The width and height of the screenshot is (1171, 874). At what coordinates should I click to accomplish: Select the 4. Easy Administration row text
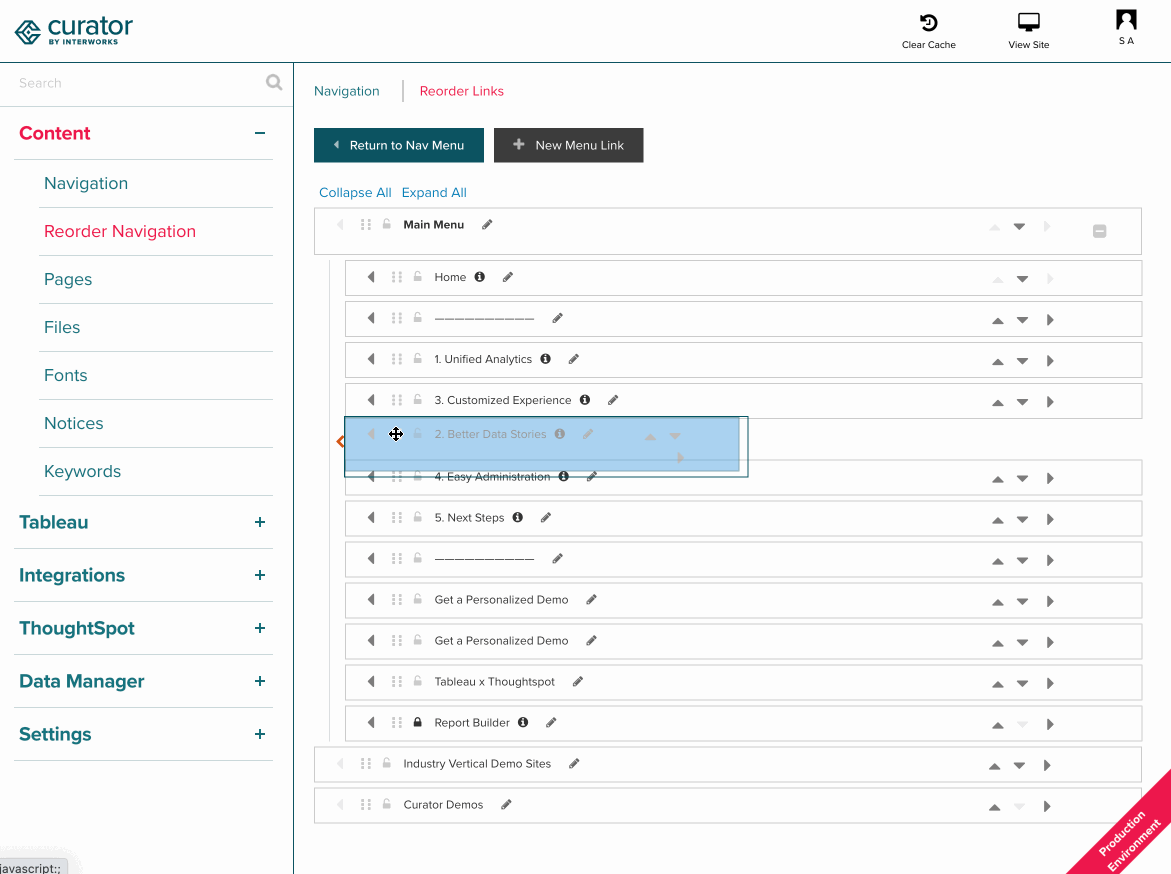[492, 477]
